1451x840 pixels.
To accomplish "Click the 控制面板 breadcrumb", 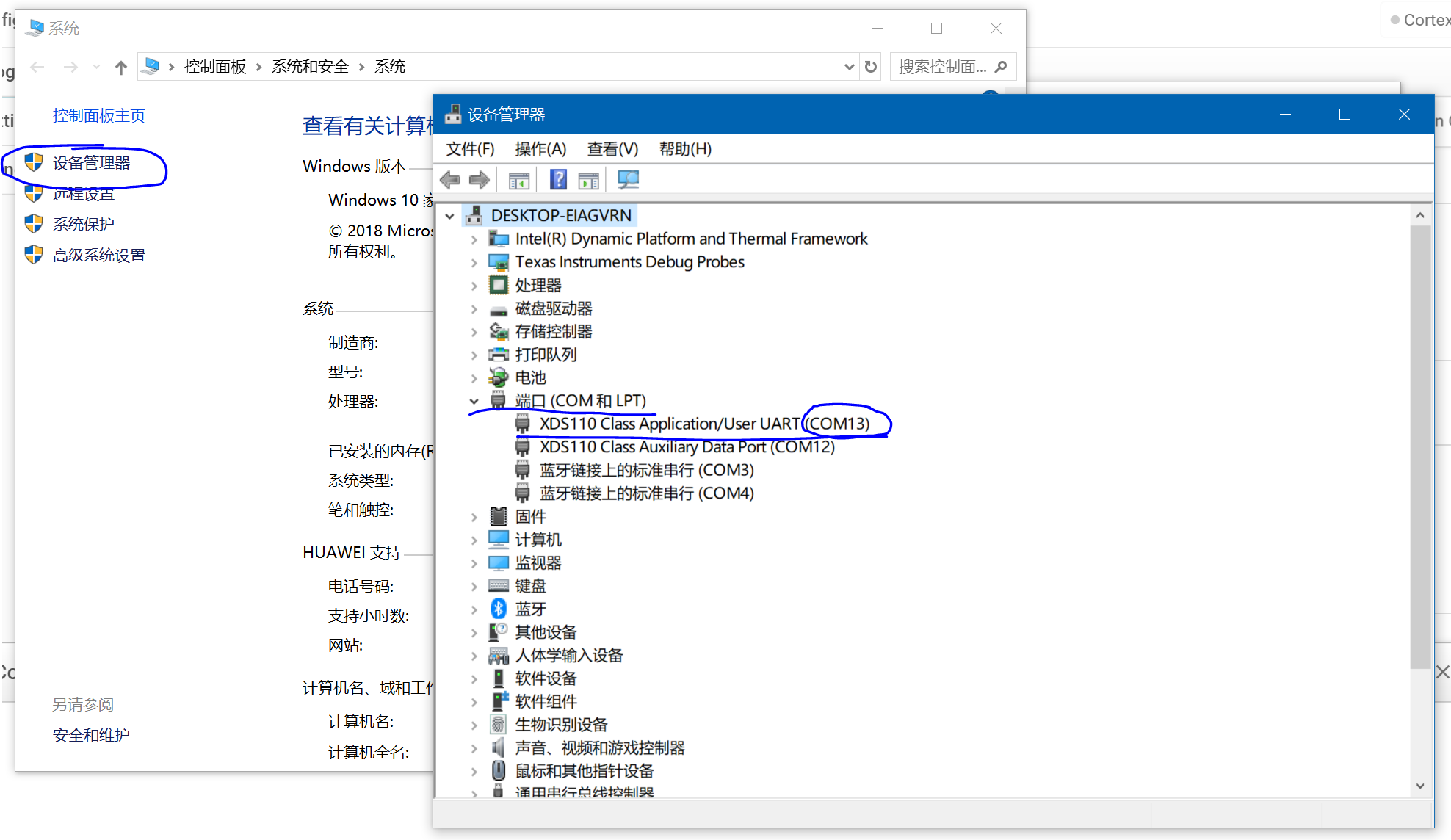I will click(214, 67).
